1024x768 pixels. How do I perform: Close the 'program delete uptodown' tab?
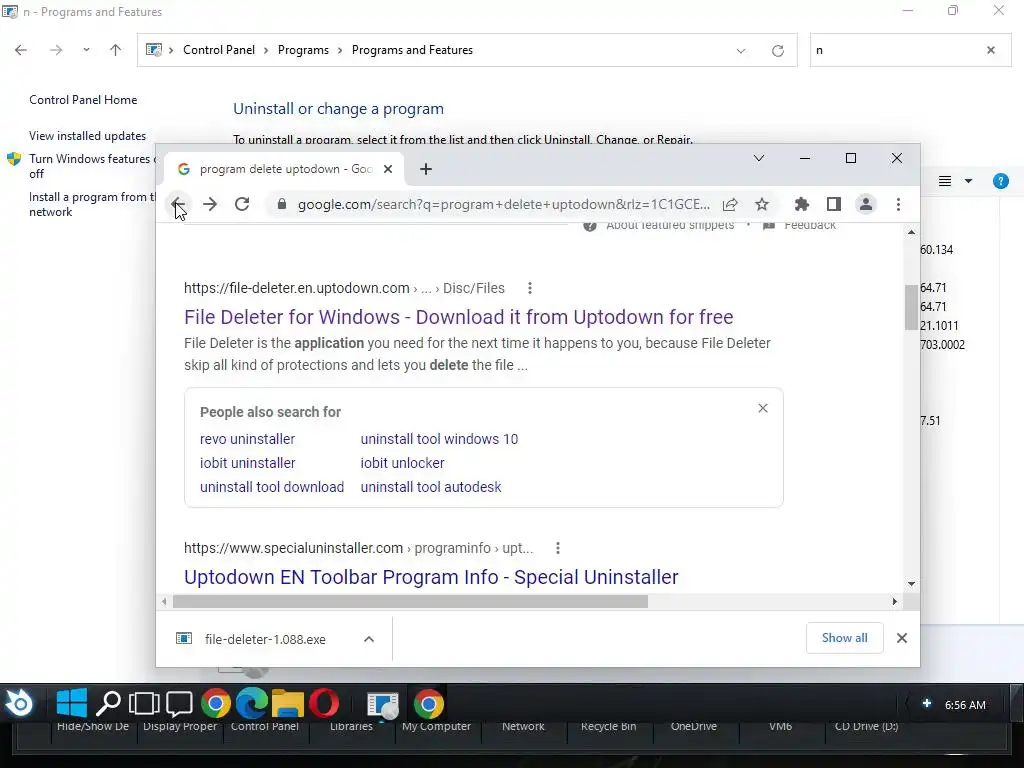pyautogui.click(x=388, y=169)
